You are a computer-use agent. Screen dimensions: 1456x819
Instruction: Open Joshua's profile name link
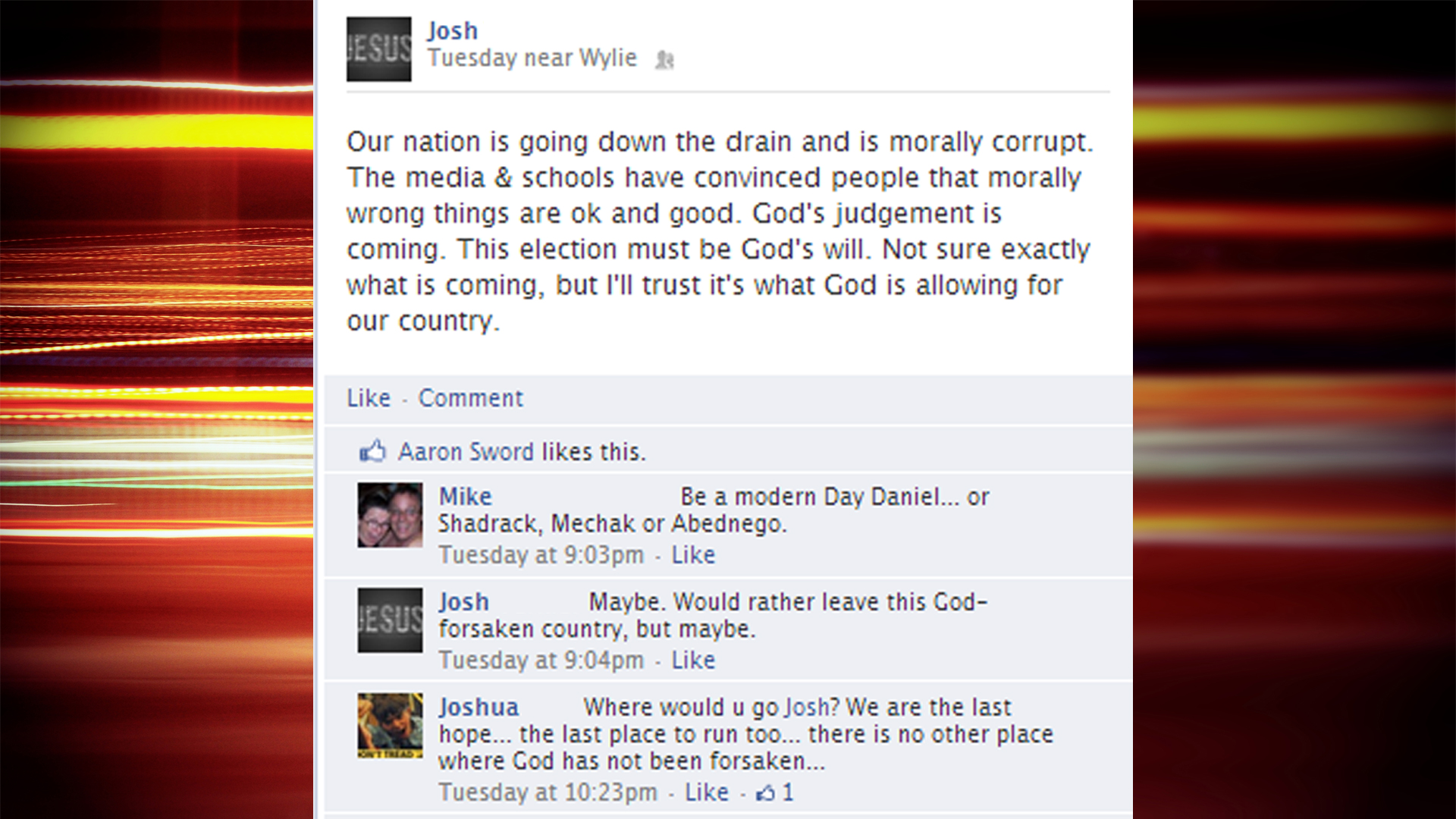(479, 708)
